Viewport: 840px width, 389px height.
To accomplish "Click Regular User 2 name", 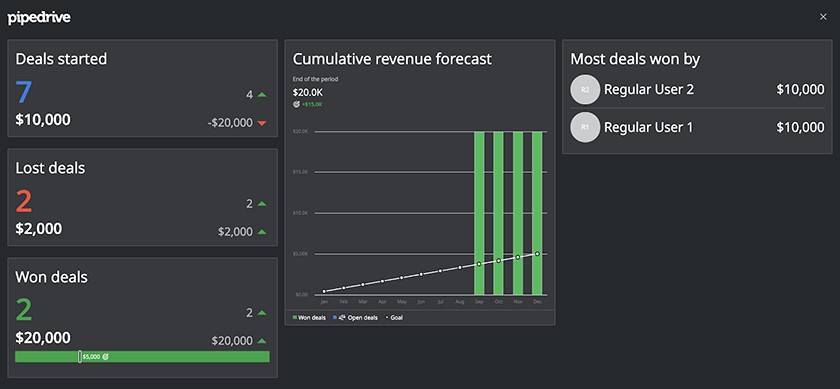I will click(649, 90).
